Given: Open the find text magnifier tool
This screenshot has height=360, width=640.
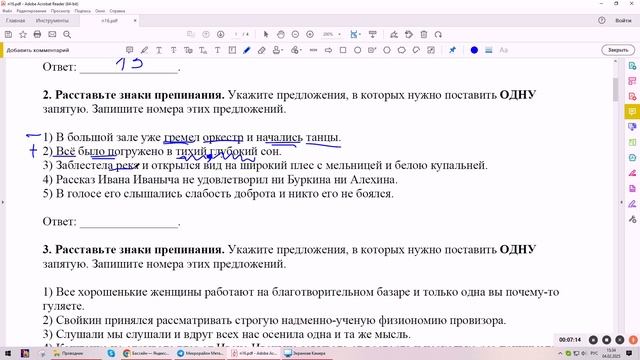Looking at the screenshot, I should coord(67,35).
